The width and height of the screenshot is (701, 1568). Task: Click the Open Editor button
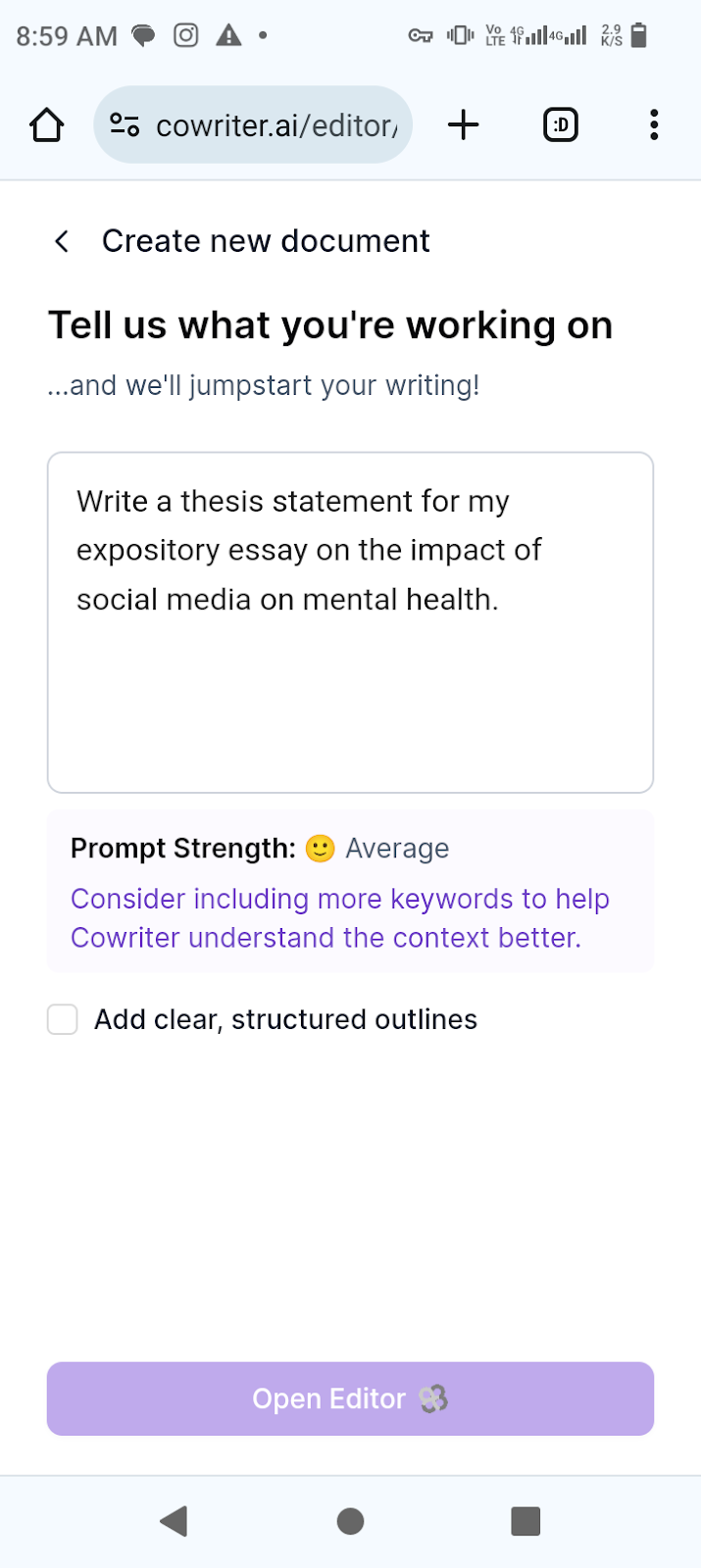pos(350,1398)
